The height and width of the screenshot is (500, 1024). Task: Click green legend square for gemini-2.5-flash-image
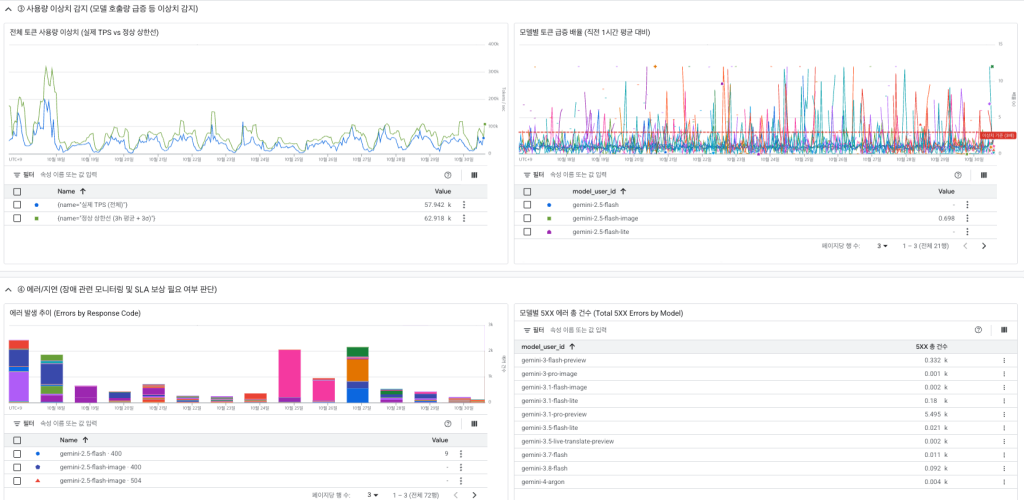tap(549, 218)
